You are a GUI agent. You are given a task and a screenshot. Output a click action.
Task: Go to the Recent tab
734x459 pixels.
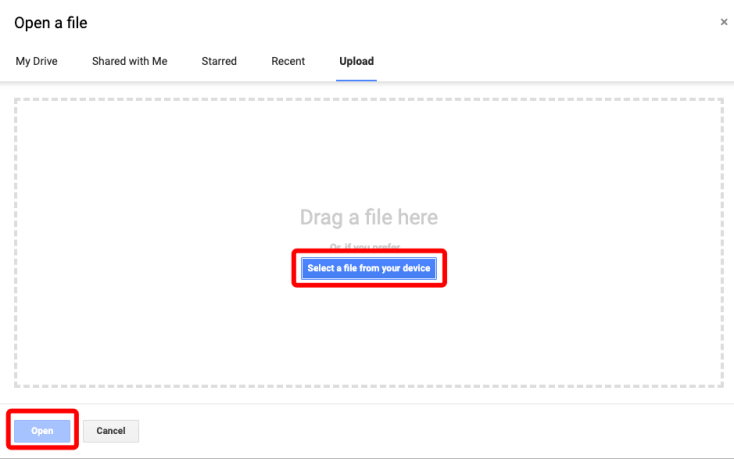[x=288, y=61]
